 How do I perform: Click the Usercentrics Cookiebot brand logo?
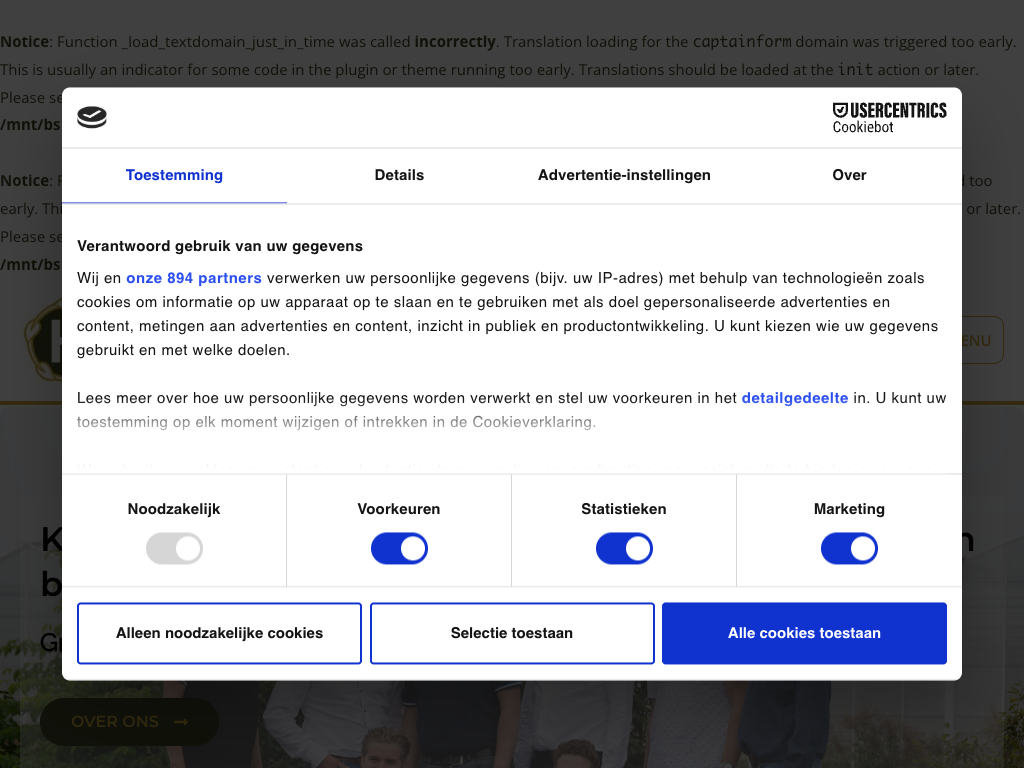click(889, 117)
